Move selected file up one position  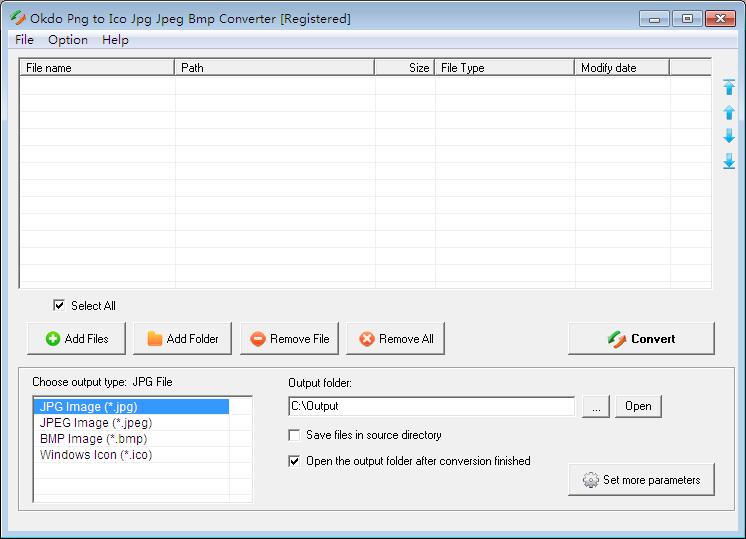click(x=729, y=112)
